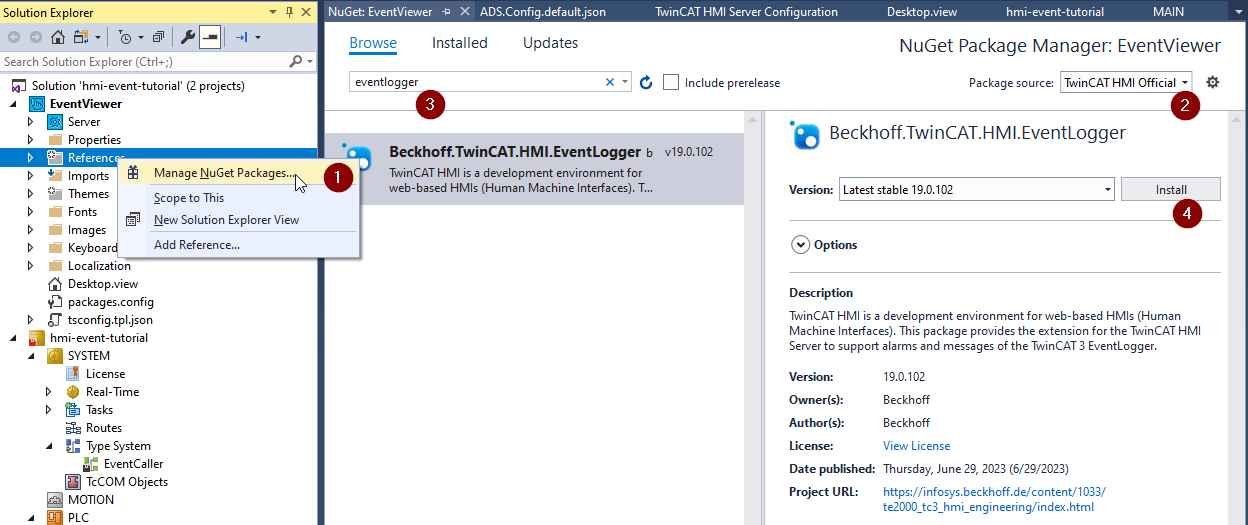
Task: Switch to the Browse tab
Action: point(373,43)
